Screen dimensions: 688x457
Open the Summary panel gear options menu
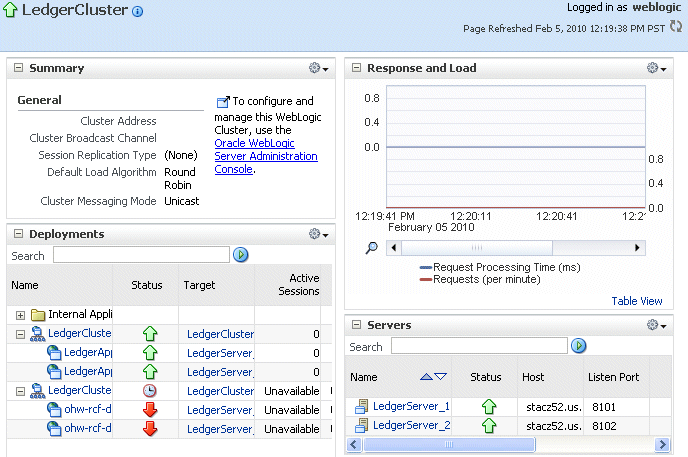click(319, 68)
